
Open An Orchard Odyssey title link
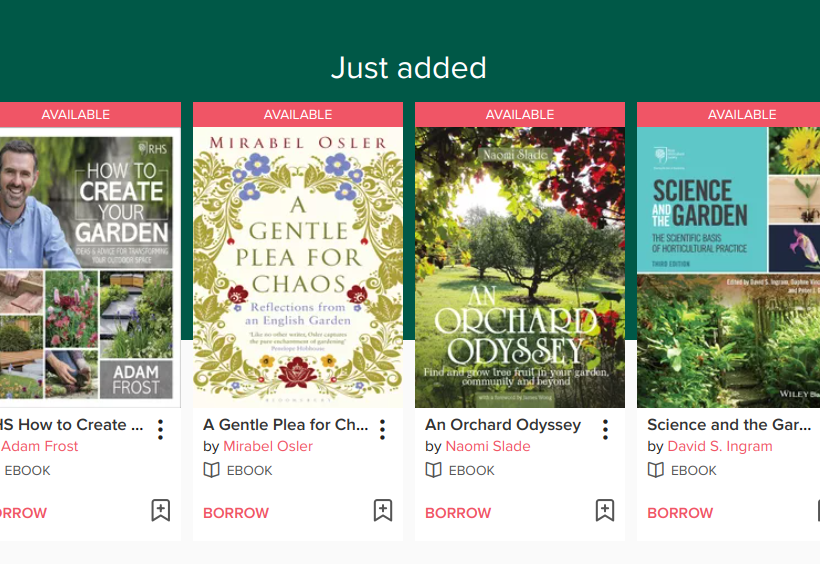503,425
